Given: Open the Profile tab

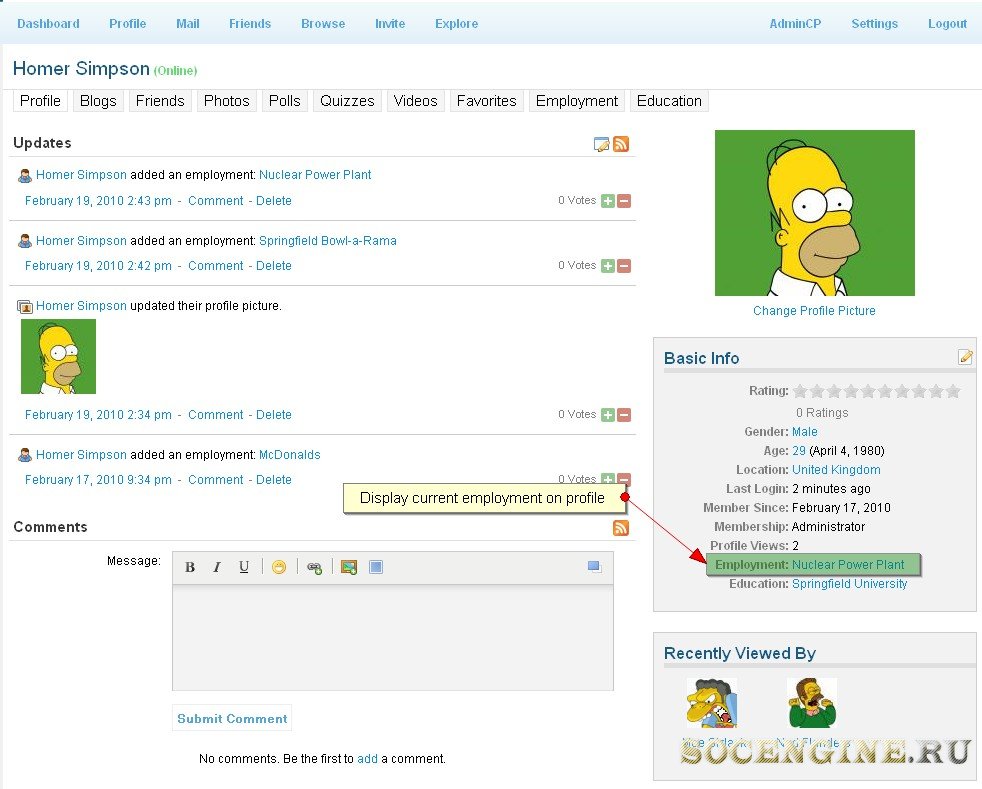Looking at the screenshot, I should pyautogui.click(x=40, y=101).
